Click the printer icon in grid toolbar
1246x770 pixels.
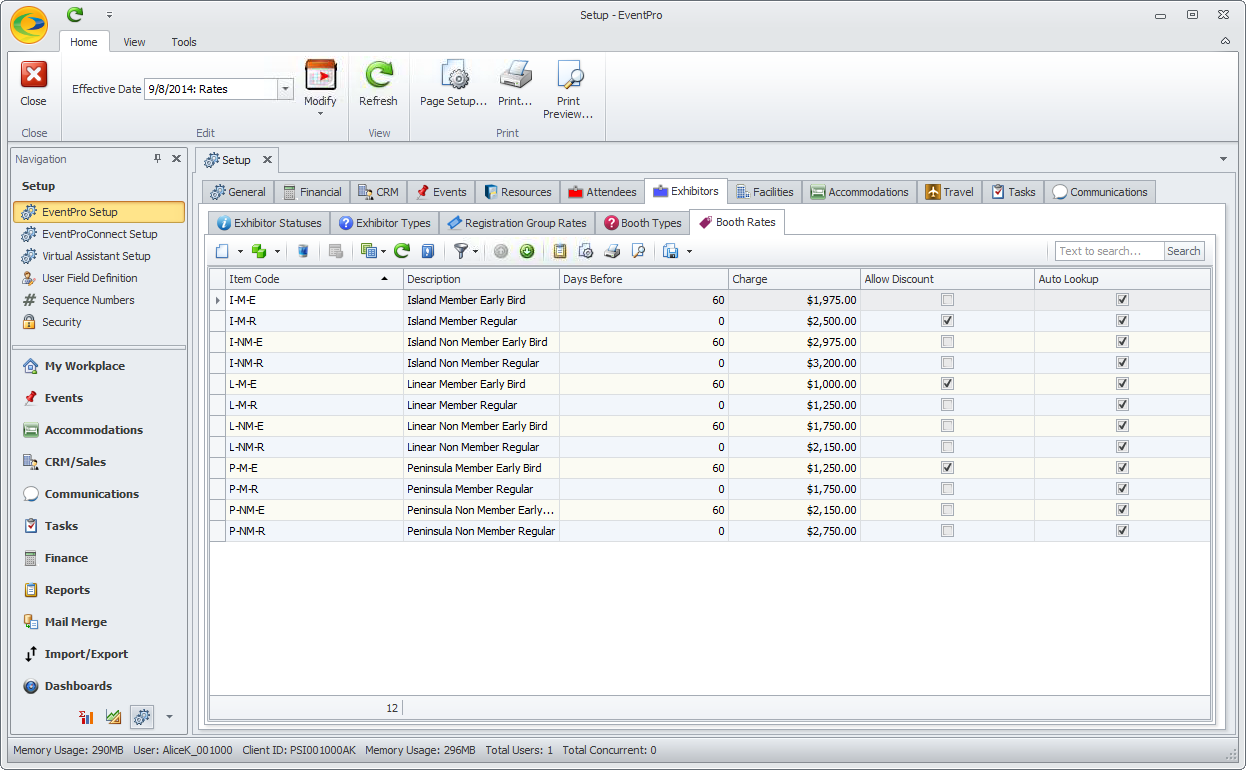click(612, 251)
